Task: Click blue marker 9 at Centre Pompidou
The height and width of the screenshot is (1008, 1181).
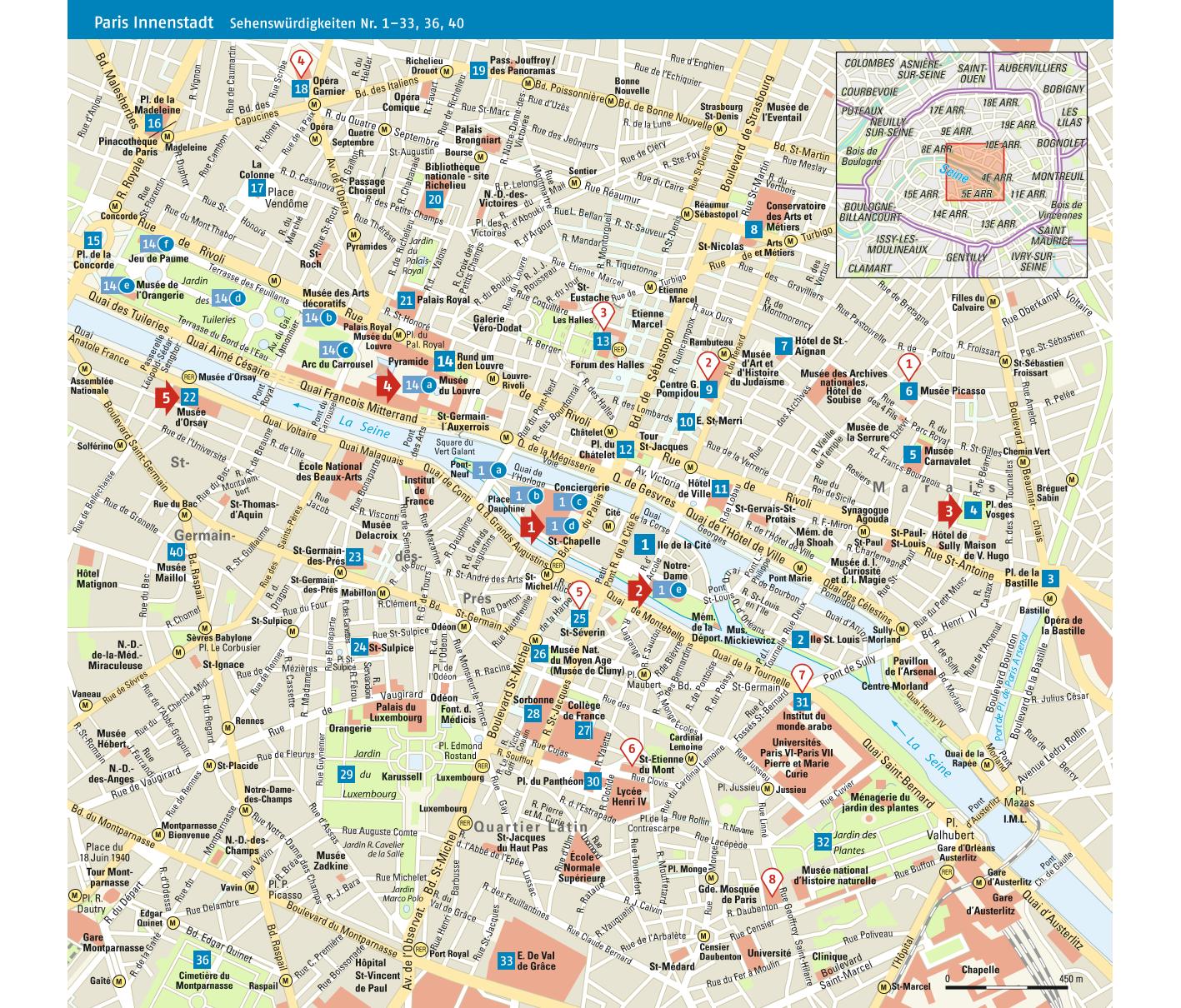Action: coord(708,388)
